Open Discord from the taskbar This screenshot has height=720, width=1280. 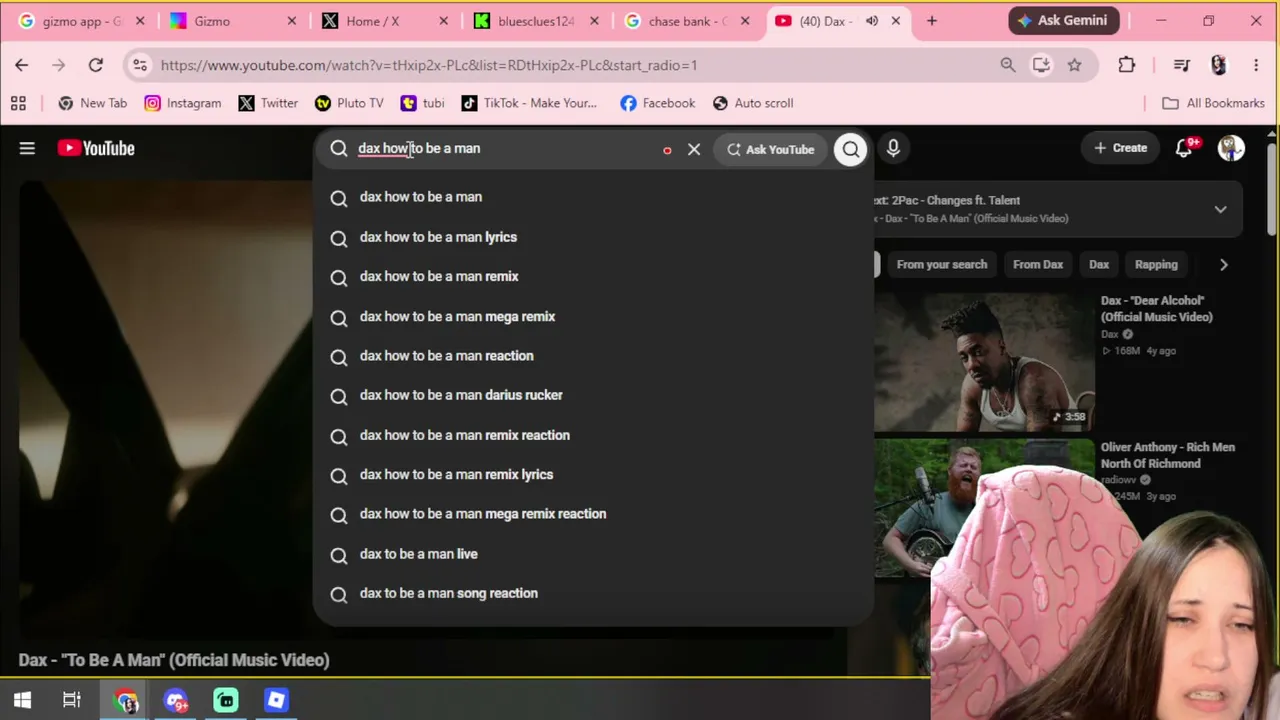pos(176,700)
